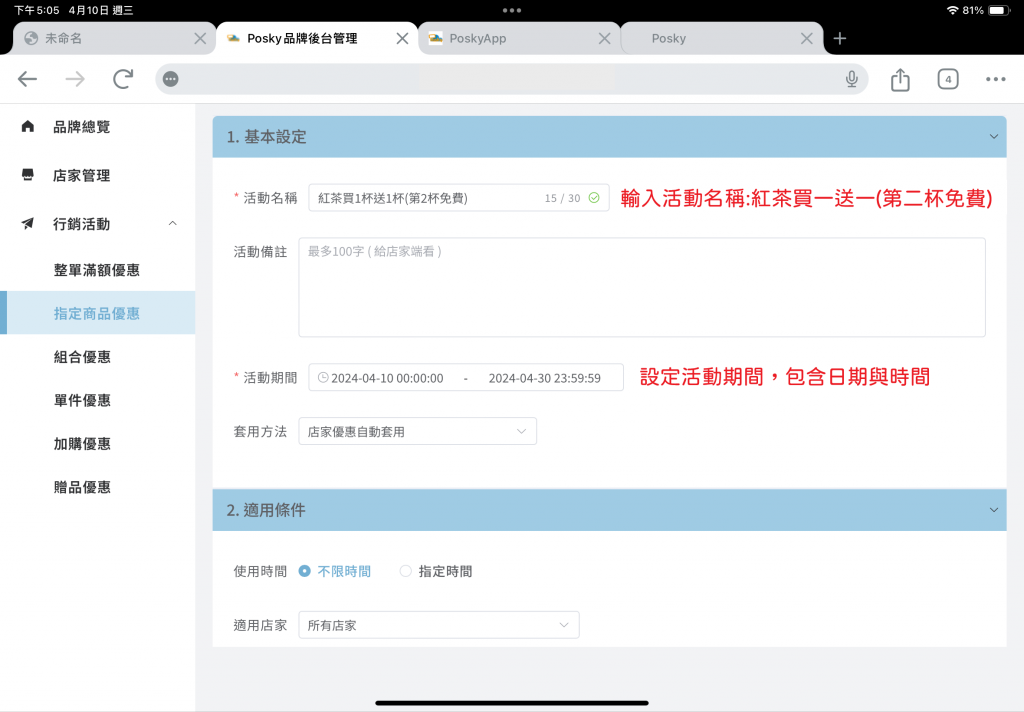The image size is (1024, 712).
Task: Click the green check icon in 活動名稱 field
Action: point(594,198)
